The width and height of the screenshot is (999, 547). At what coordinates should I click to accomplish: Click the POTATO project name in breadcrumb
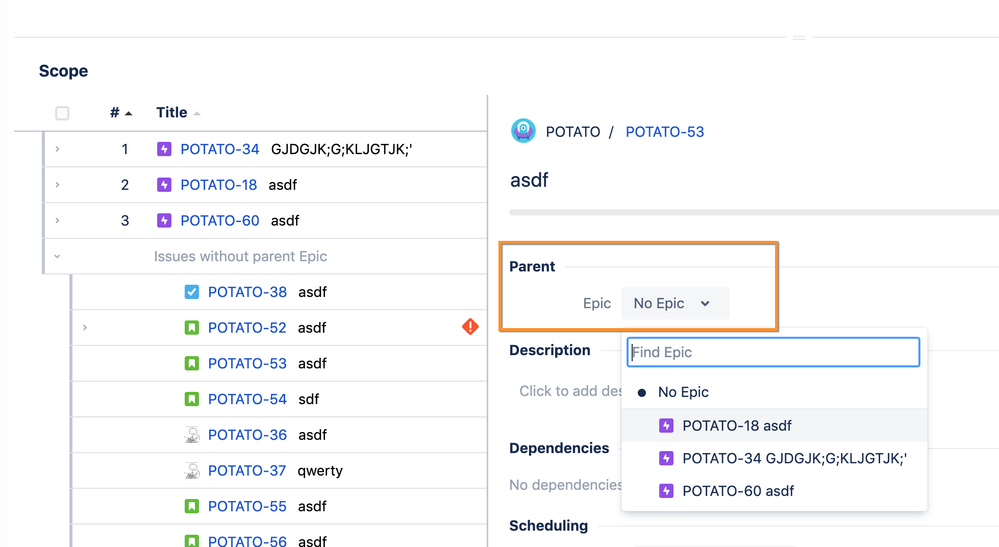tap(573, 132)
